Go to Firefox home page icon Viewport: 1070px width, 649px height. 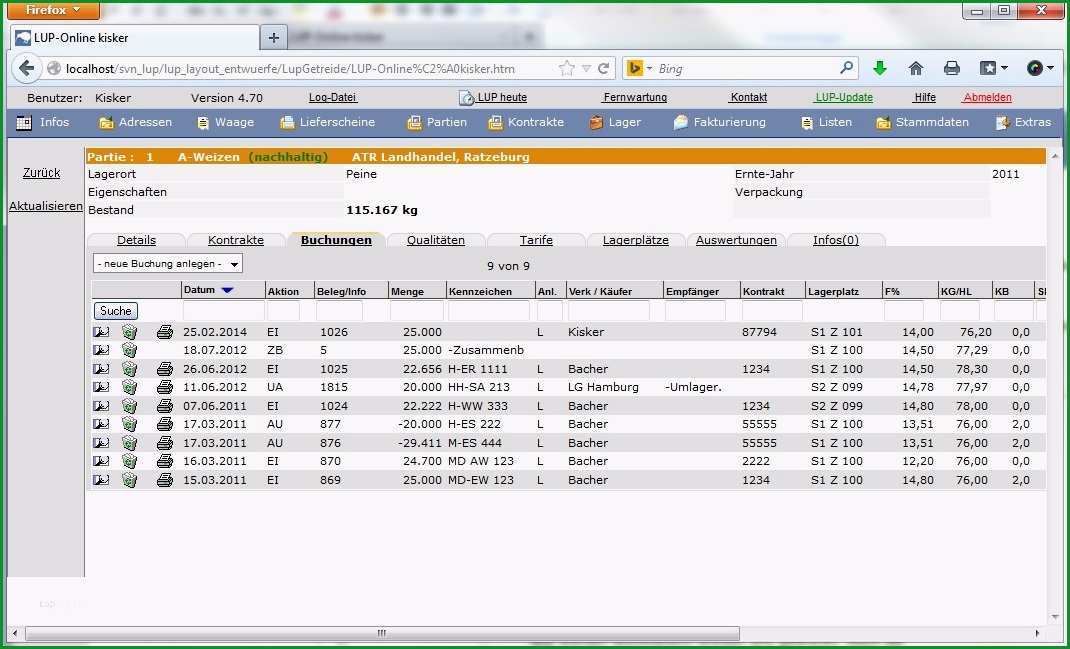pyautogui.click(x=916, y=68)
